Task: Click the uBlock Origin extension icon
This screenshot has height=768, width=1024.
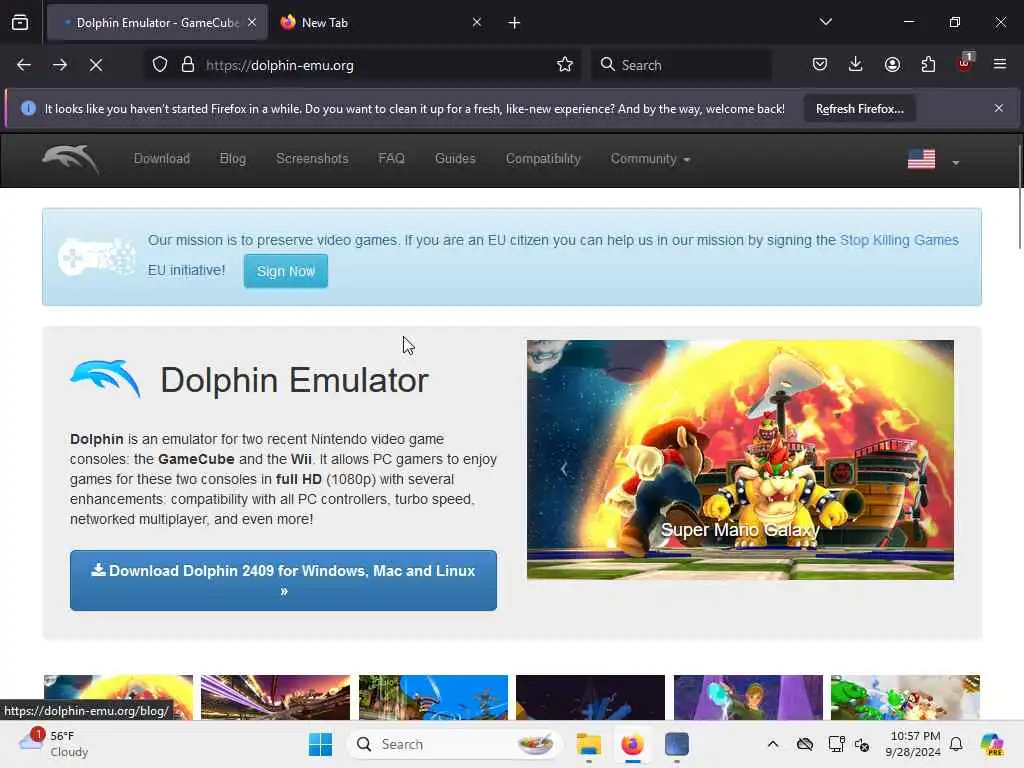Action: (965, 63)
